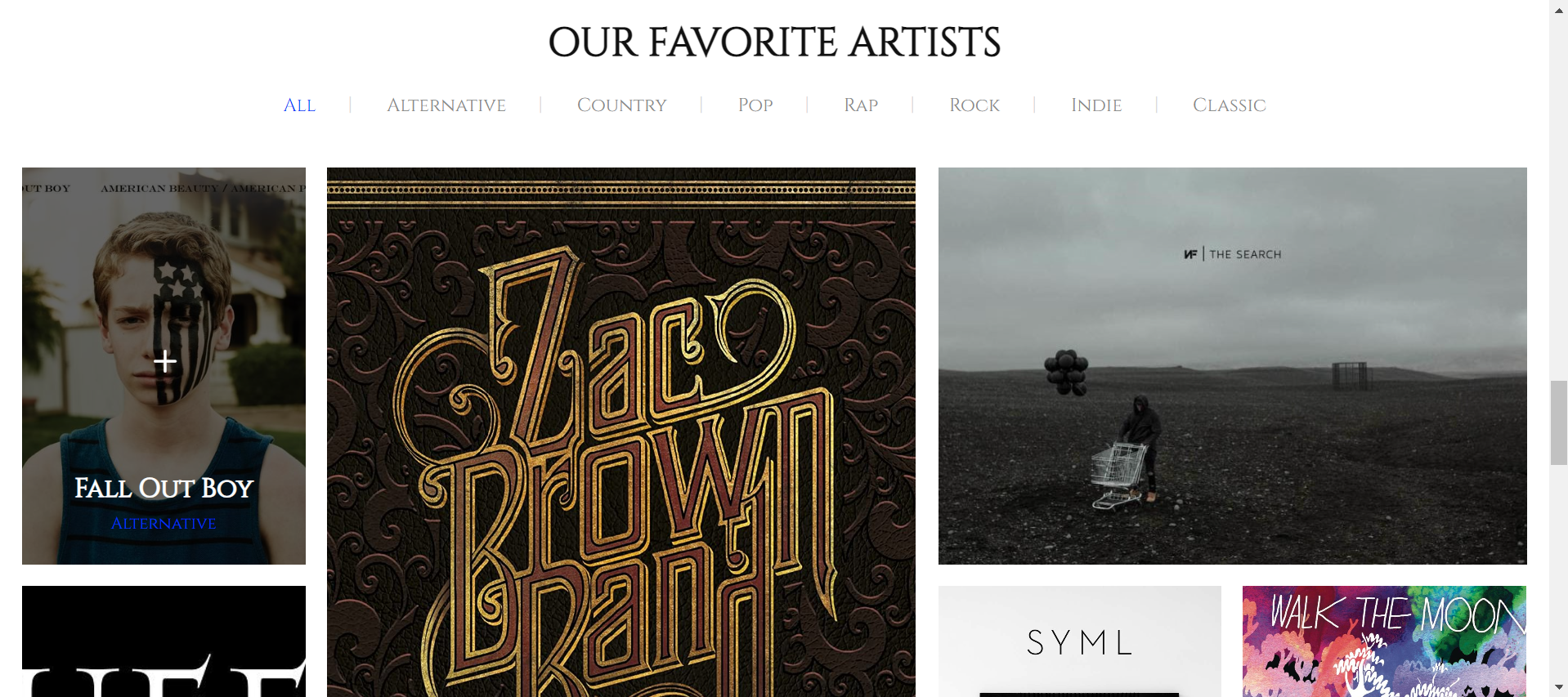Choose the Rock category filter
The width and height of the screenshot is (1568, 697).
pos(974,105)
